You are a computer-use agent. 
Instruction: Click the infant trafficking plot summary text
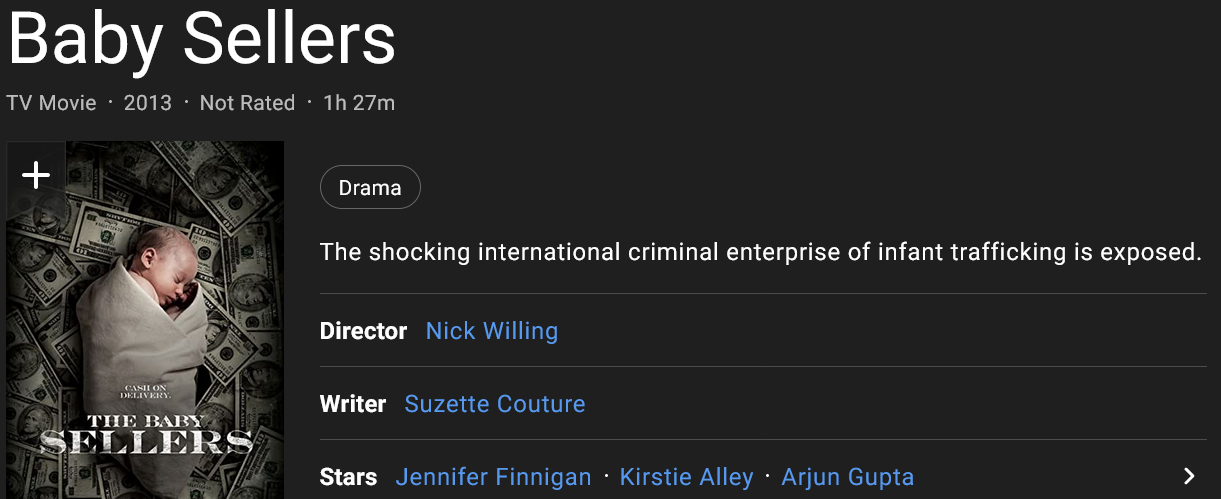click(760, 251)
